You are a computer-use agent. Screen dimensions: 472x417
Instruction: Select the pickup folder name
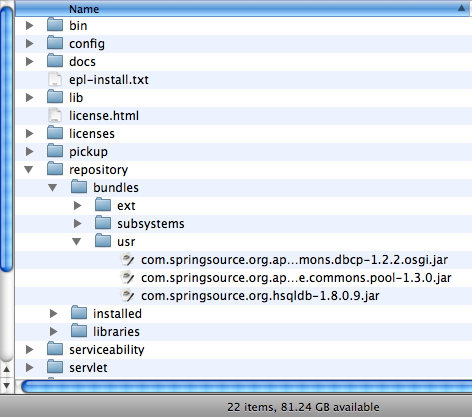coord(88,152)
